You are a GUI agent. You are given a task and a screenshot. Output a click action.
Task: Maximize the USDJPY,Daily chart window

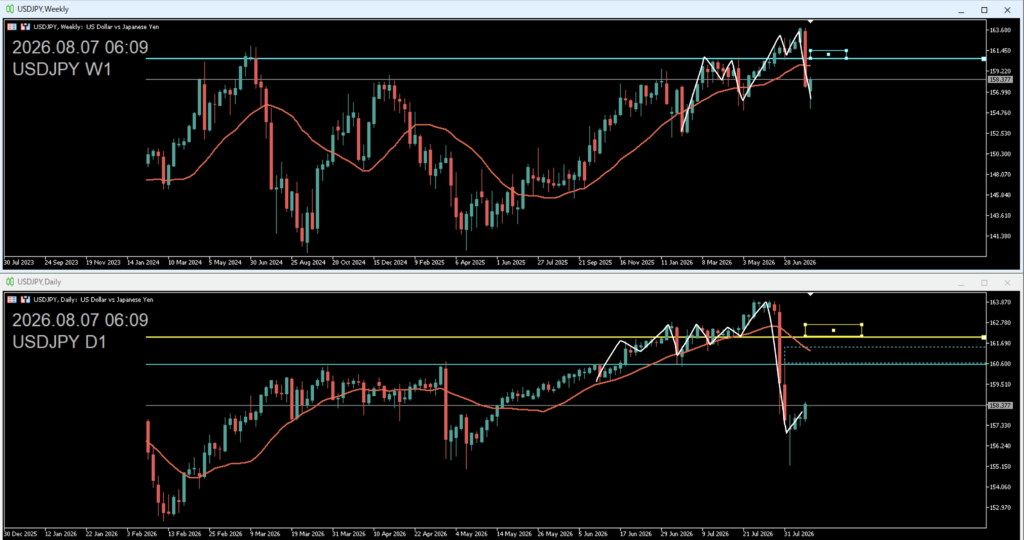pyautogui.click(x=984, y=283)
